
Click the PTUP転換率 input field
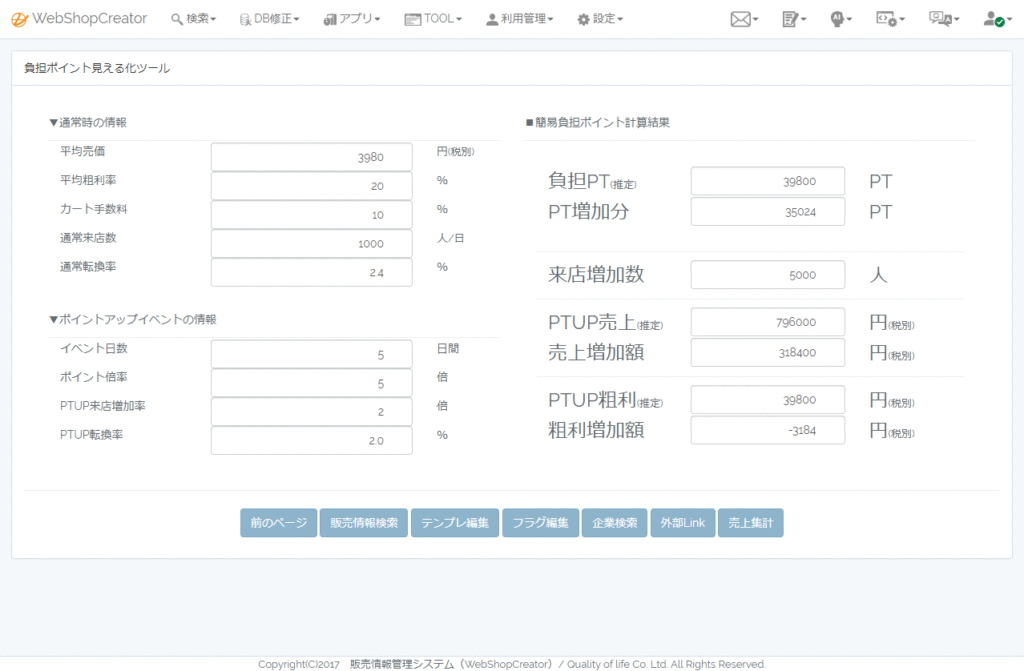312,440
